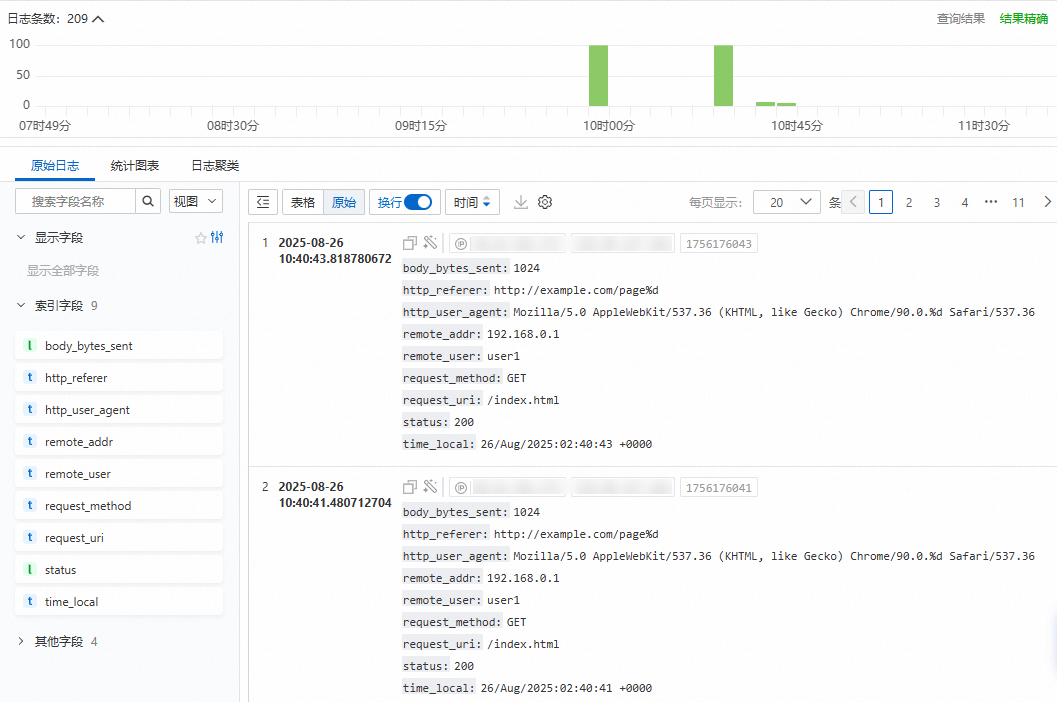Click the tools icon on log entry 2

tap(430, 486)
